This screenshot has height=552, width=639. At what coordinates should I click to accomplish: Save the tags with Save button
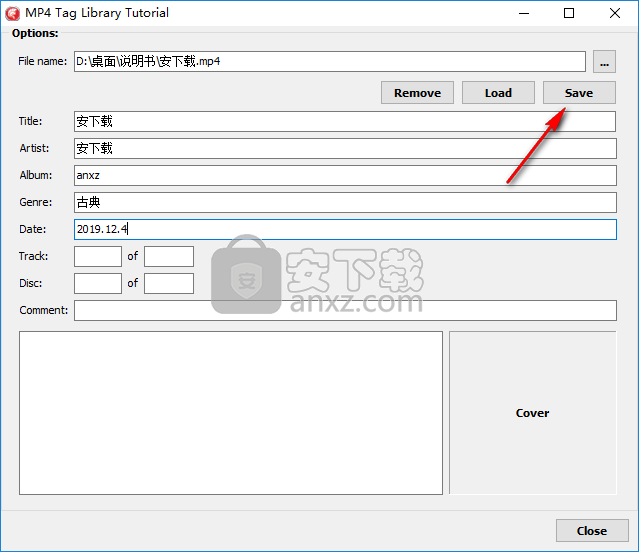(x=578, y=93)
